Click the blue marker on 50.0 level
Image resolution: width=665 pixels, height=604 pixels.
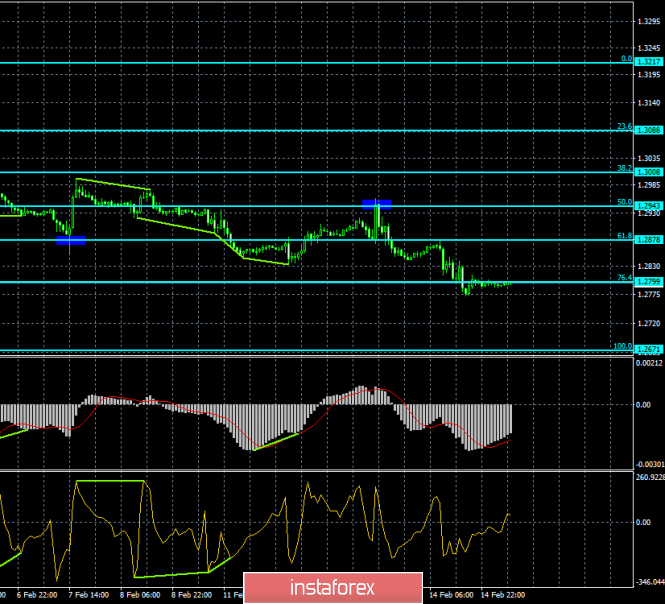coord(376,204)
